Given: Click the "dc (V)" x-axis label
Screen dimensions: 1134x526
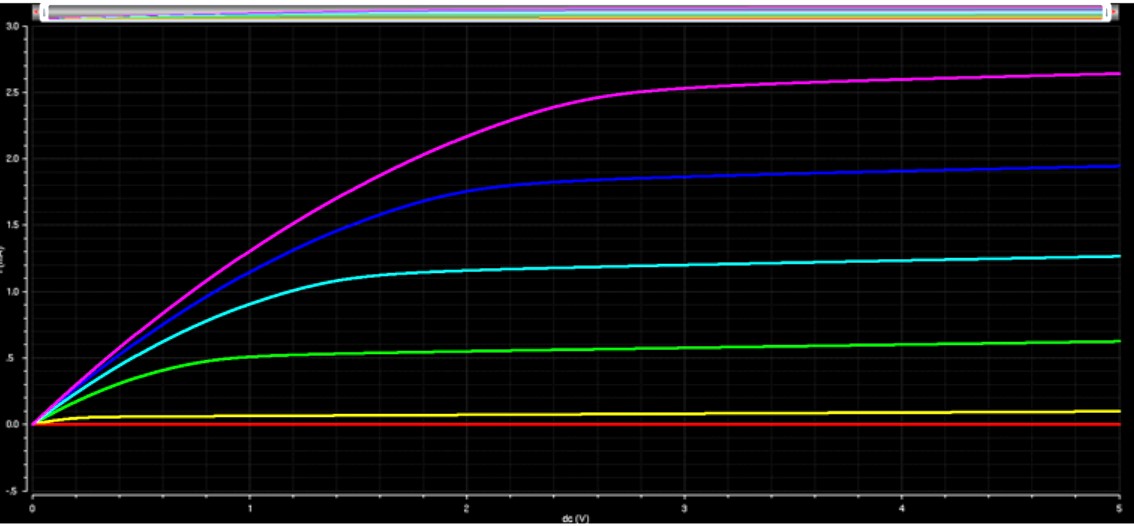Looking at the screenshot, I should (576, 519).
